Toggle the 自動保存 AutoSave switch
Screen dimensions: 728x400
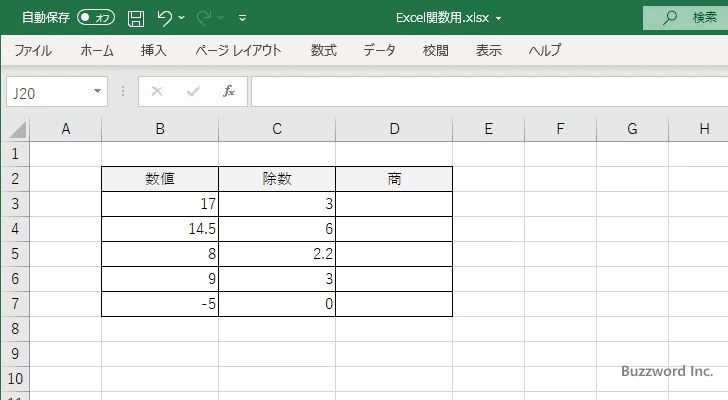(96, 18)
